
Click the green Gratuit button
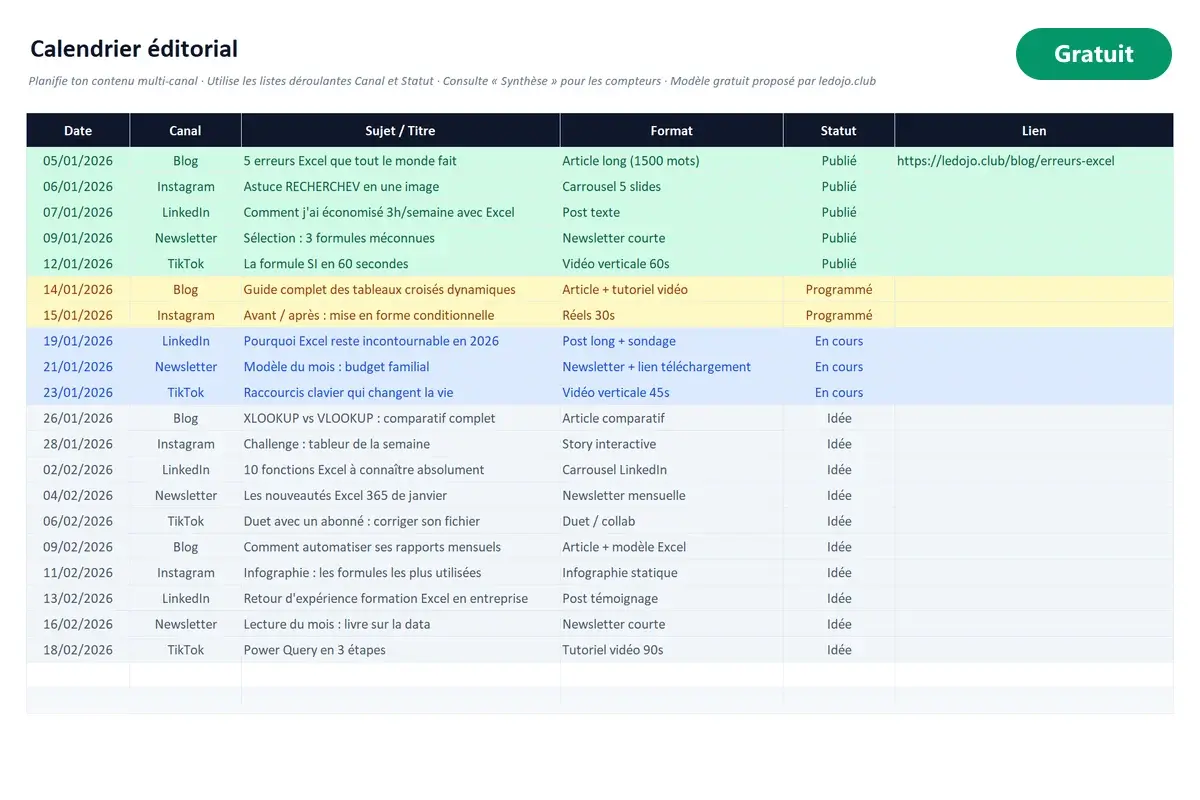[x=1093, y=54]
